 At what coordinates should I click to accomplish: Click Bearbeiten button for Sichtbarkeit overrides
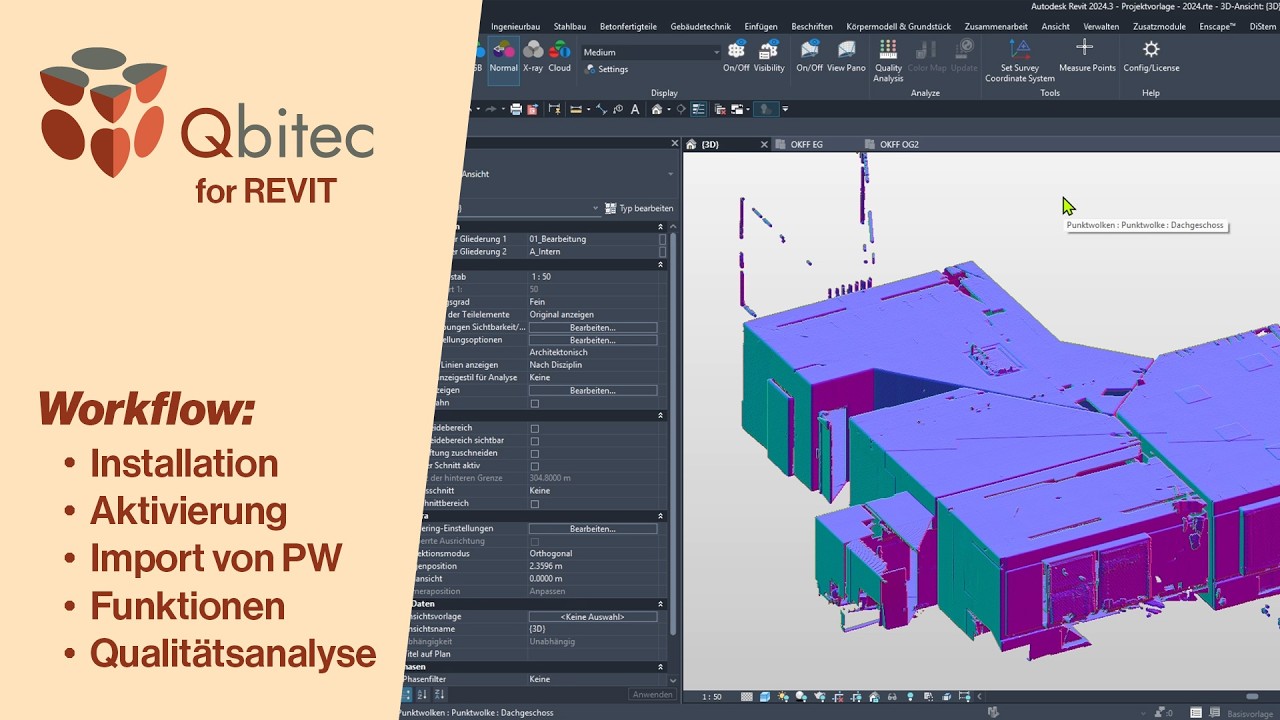[593, 327]
